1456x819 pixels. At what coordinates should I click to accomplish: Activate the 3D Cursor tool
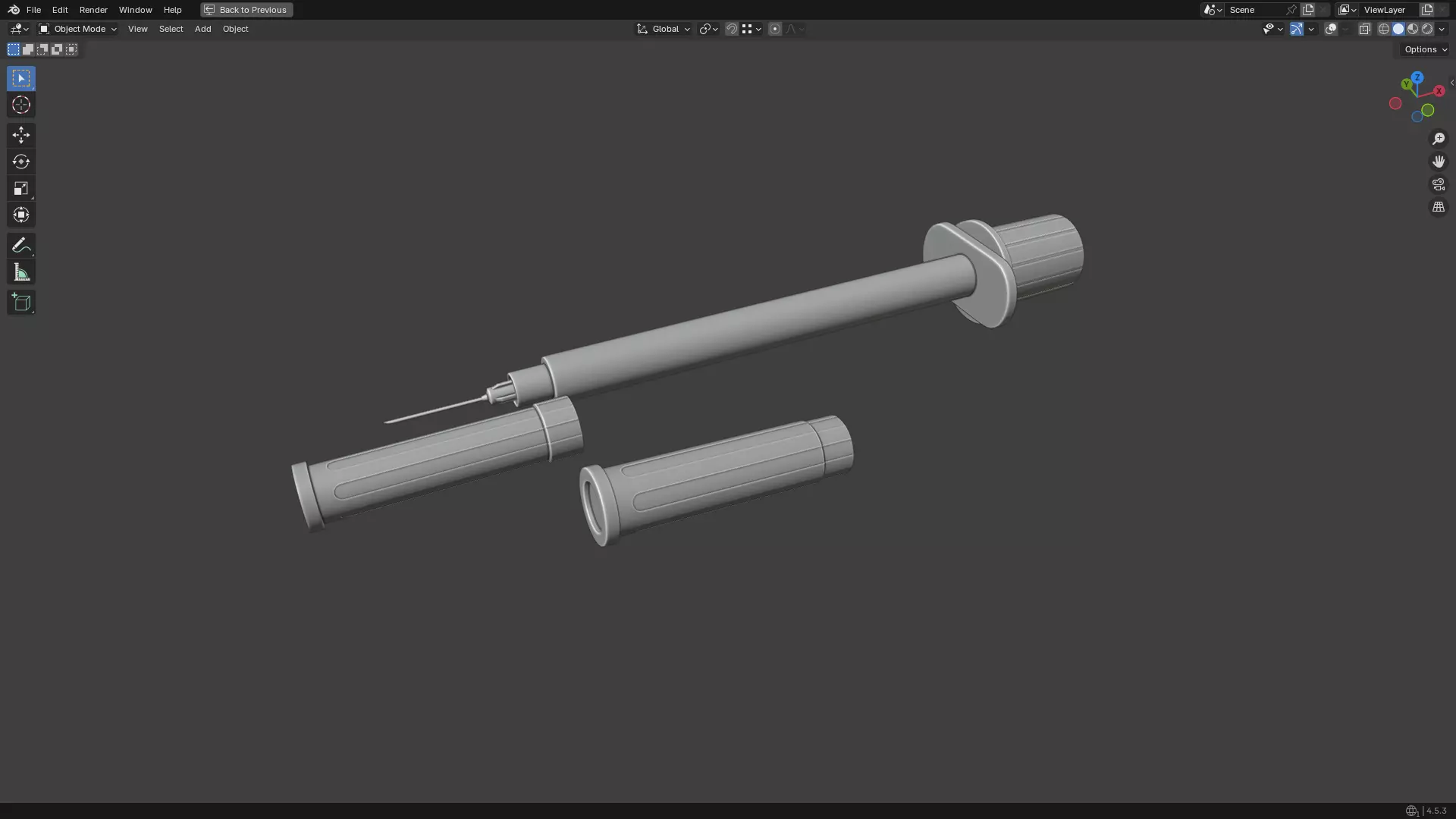(21, 105)
